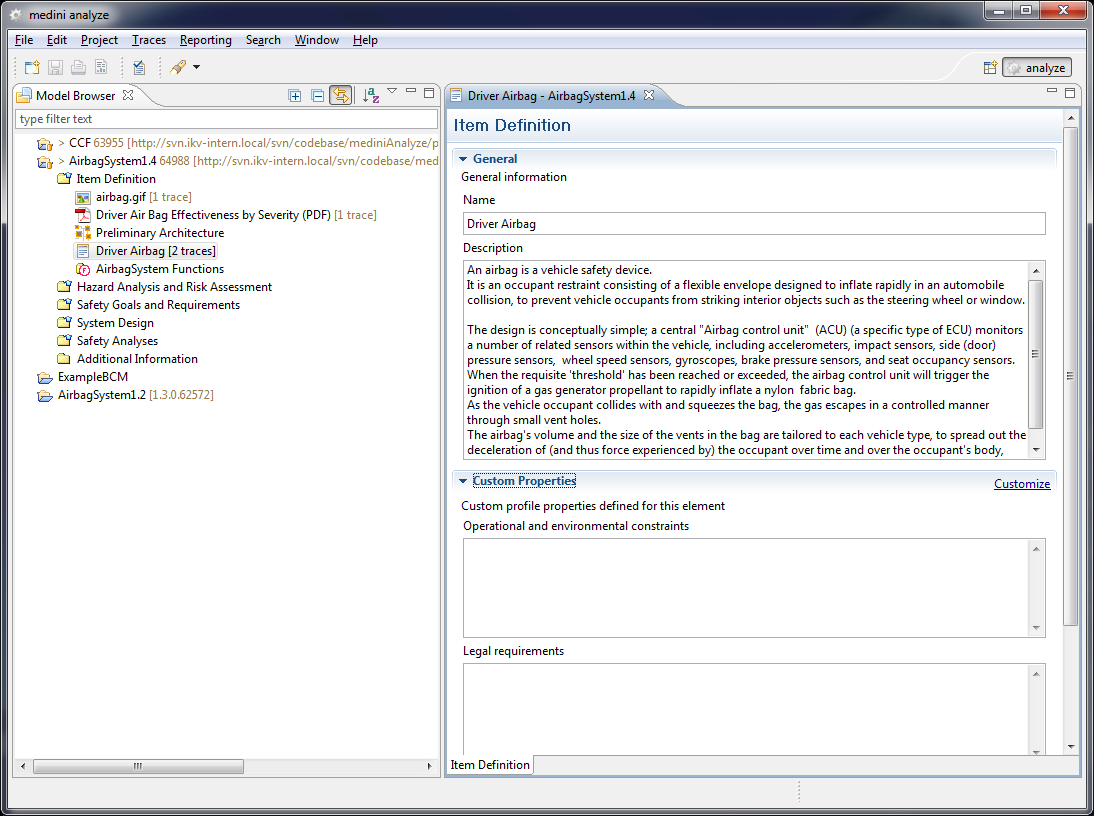Image resolution: width=1094 pixels, height=816 pixels.
Task: Maximize the editor area
Action: 1070,92
